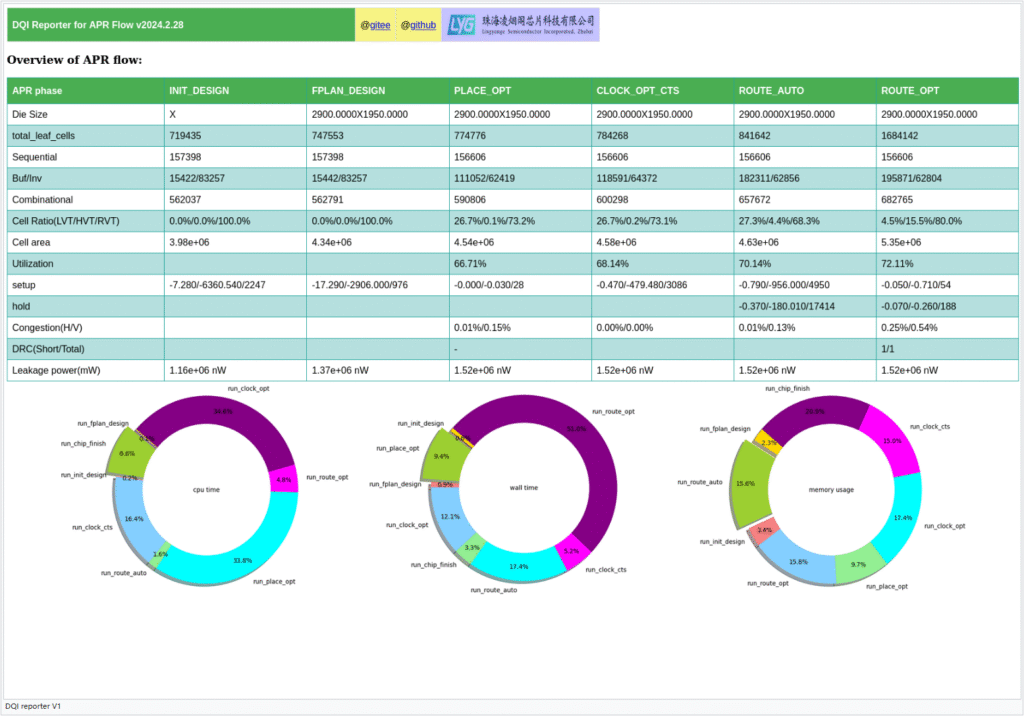Click the CLOCK_OPT_CTS column header
Image resolution: width=1024 pixels, height=716 pixels.
(637, 91)
